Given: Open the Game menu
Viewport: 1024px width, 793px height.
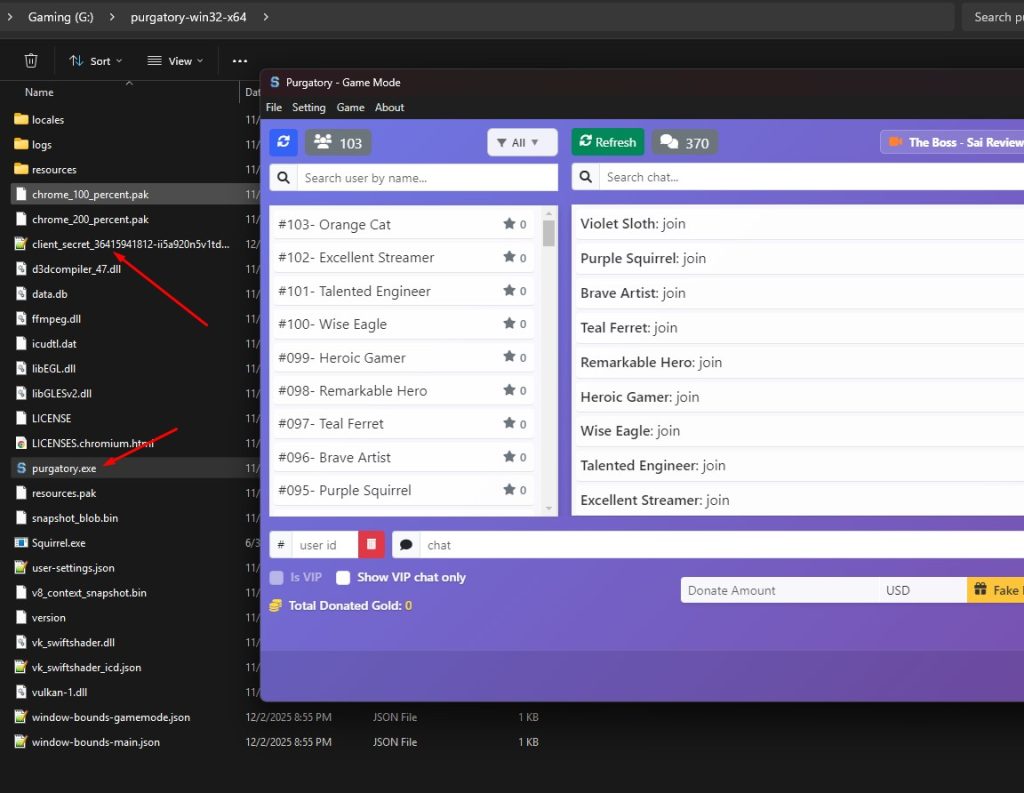Looking at the screenshot, I should click(x=350, y=107).
